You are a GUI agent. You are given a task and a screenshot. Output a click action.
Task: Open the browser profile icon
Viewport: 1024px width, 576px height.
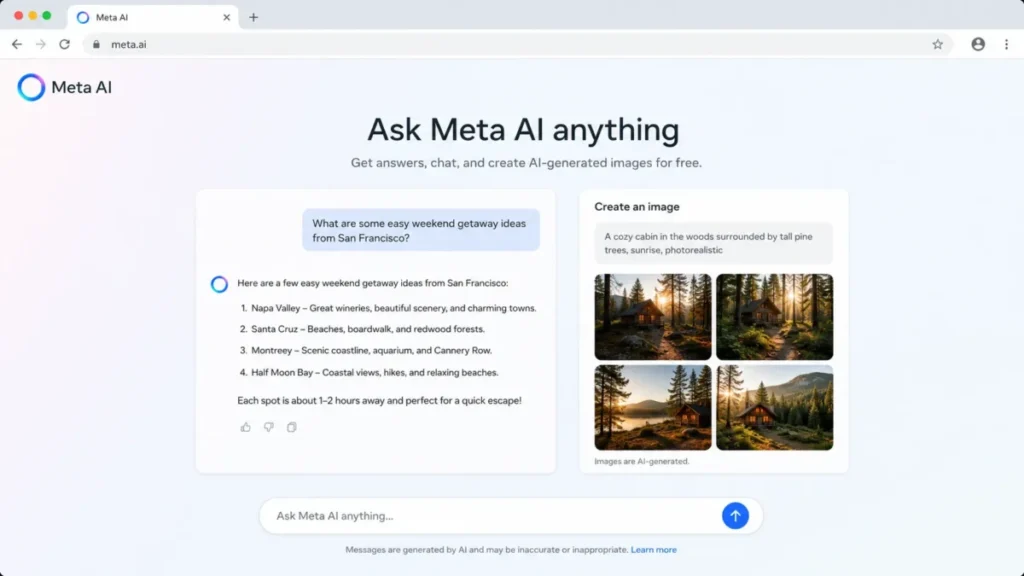(x=978, y=44)
